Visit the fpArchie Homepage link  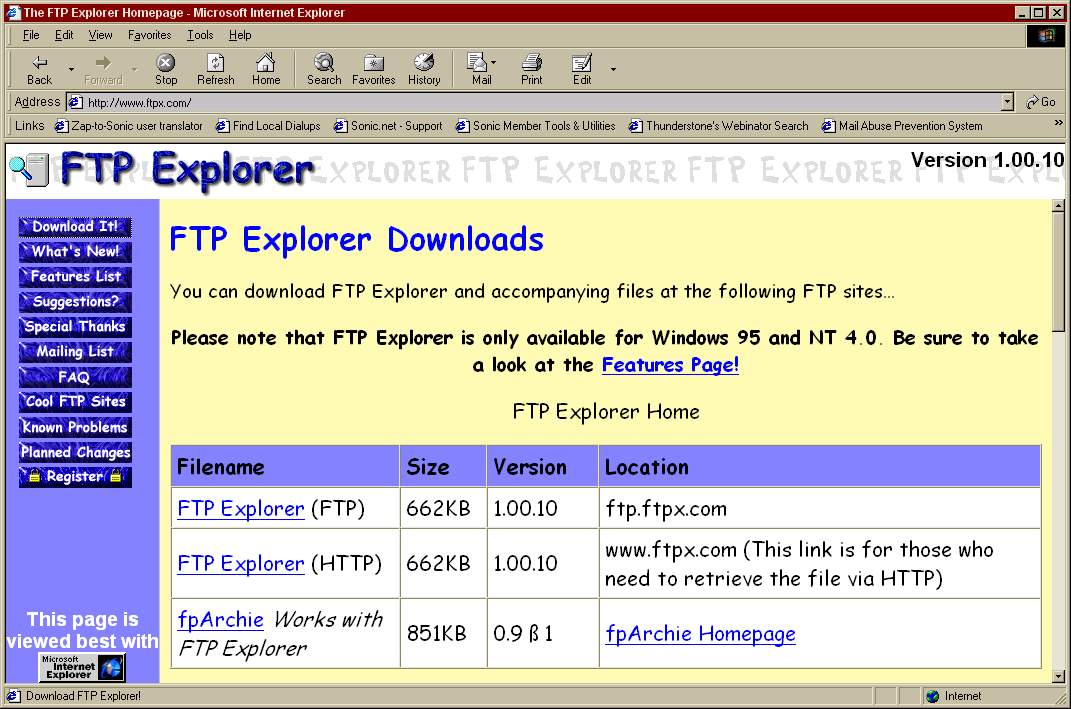pos(700,634)
